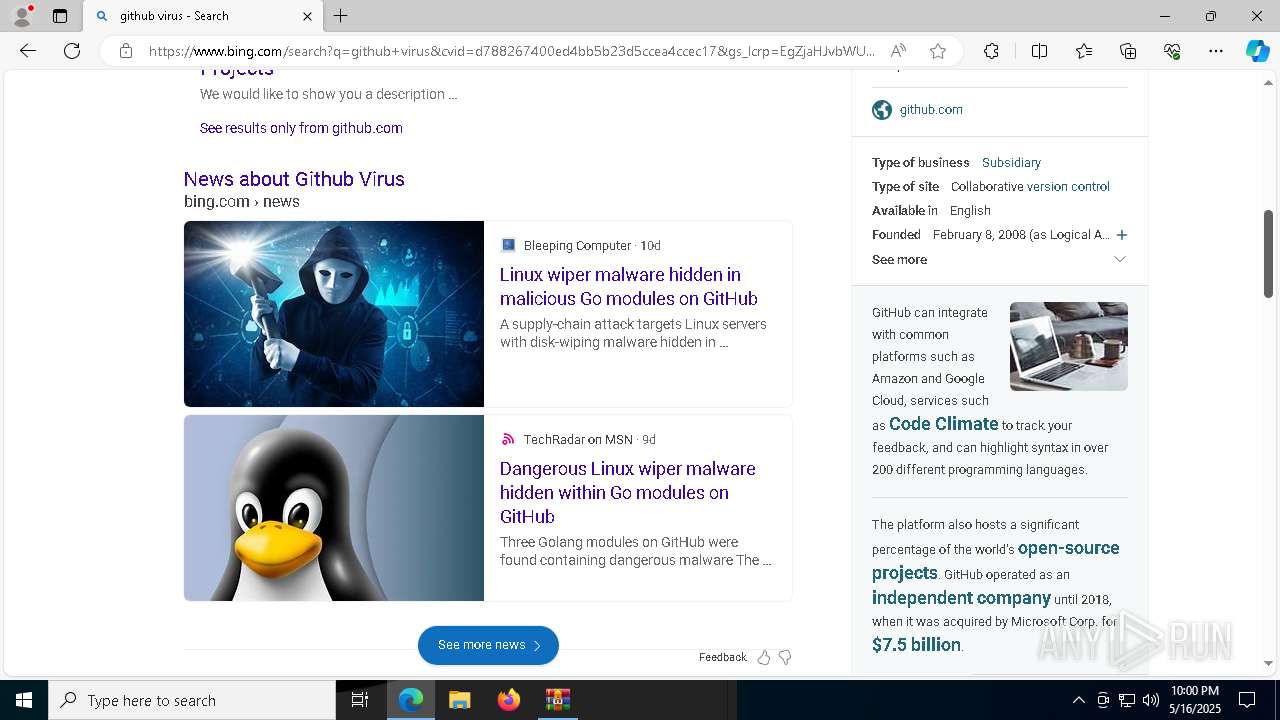
Task: Show hidden system tray icons
Action: point(1078,700)
